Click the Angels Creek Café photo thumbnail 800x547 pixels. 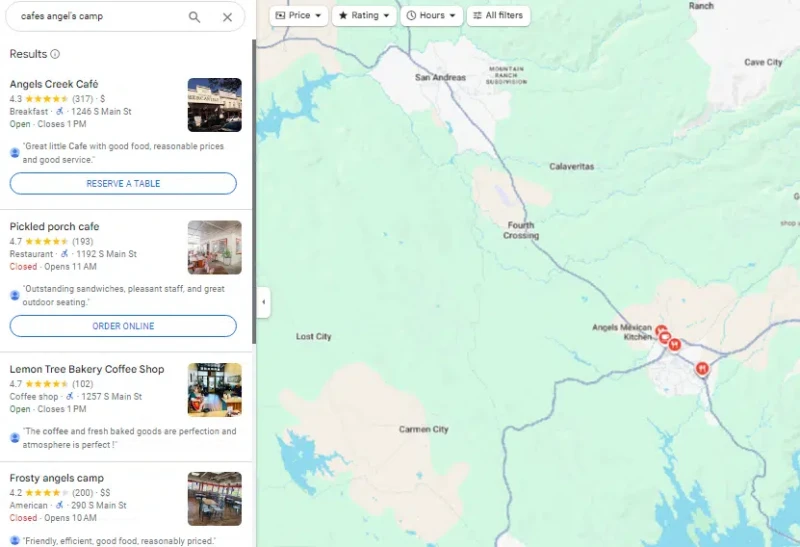(215, 105)
